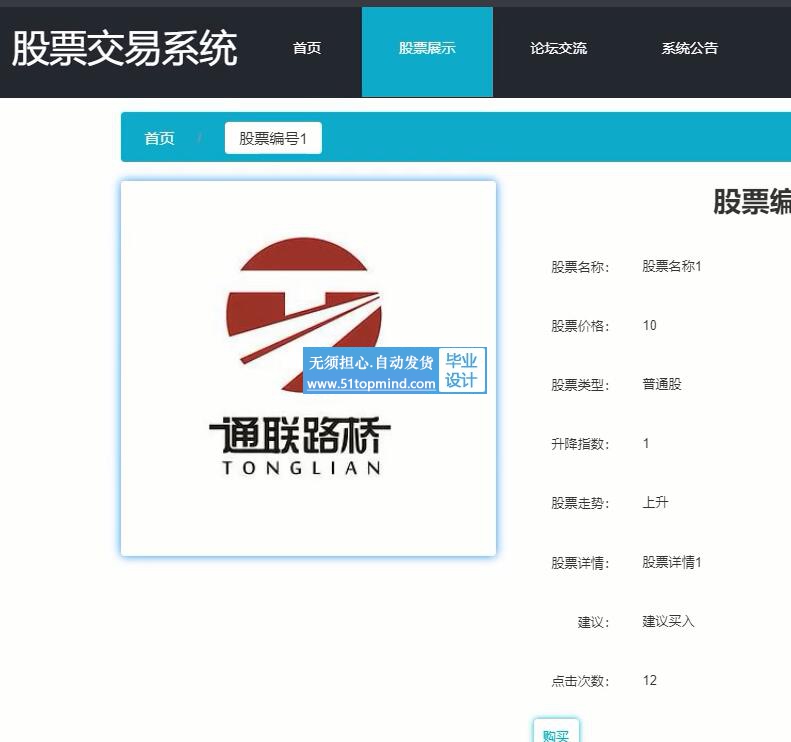
Task: Click the 股票名称1 value text
Action: (x=671, y=266)
